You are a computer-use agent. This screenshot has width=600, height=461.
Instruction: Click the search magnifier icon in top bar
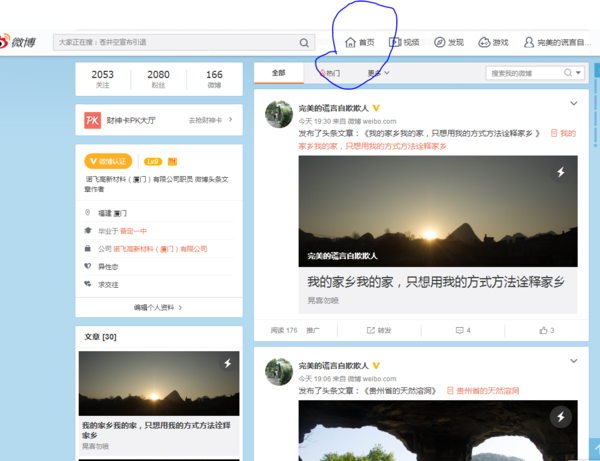pos(304,43)
